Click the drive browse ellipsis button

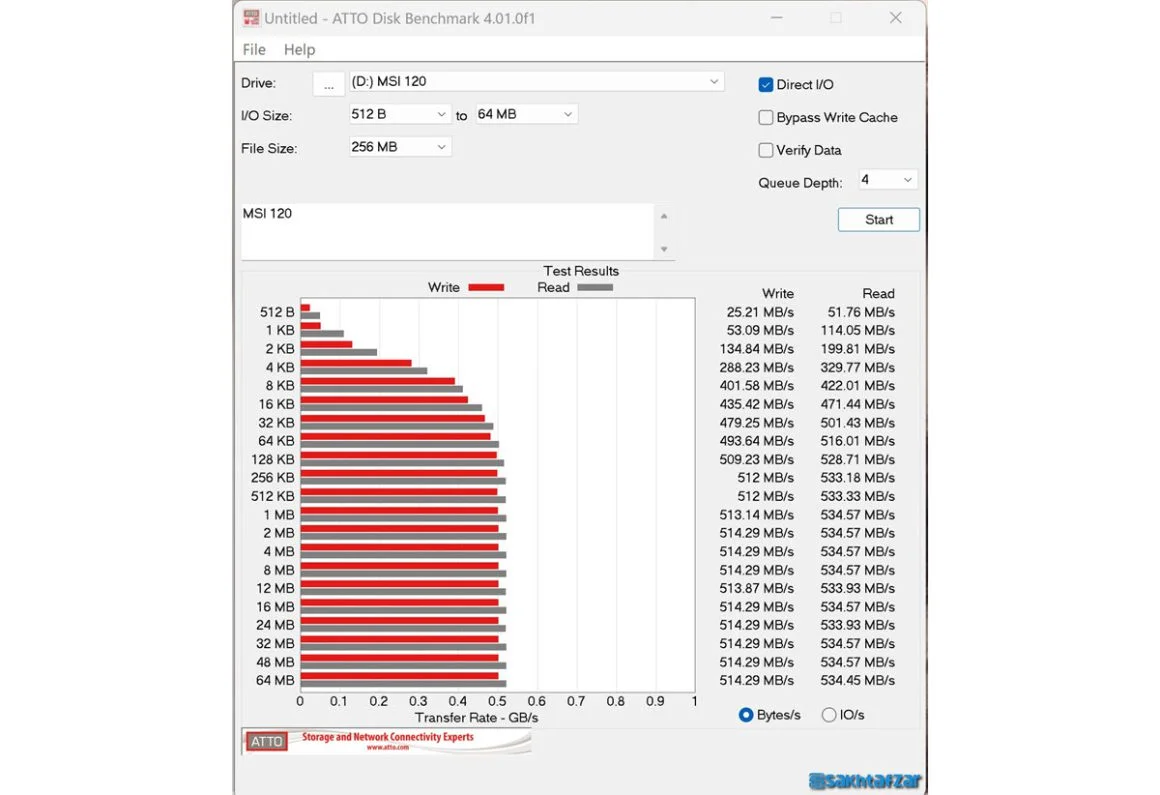(x=328, y=84)
